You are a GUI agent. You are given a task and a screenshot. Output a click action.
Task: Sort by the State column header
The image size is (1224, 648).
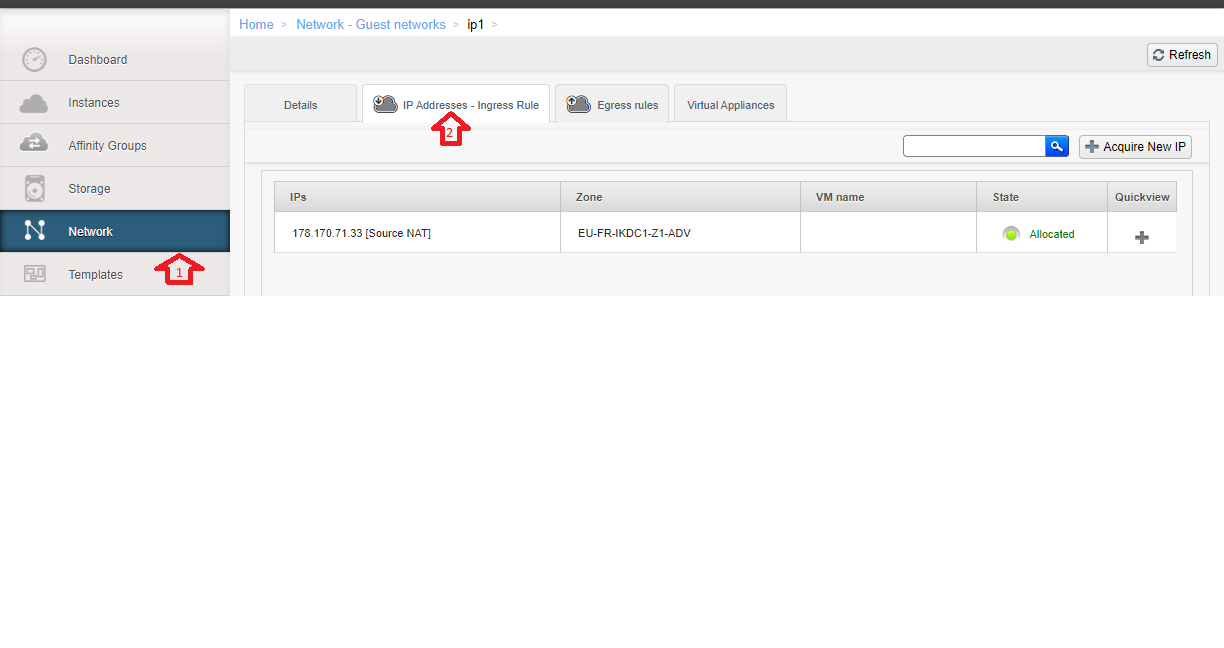pos(1042,197)
